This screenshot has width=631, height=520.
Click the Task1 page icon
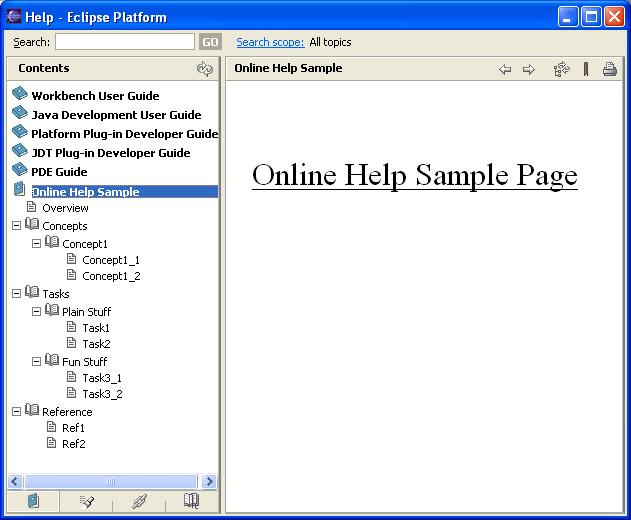click(x=71, y=327)
